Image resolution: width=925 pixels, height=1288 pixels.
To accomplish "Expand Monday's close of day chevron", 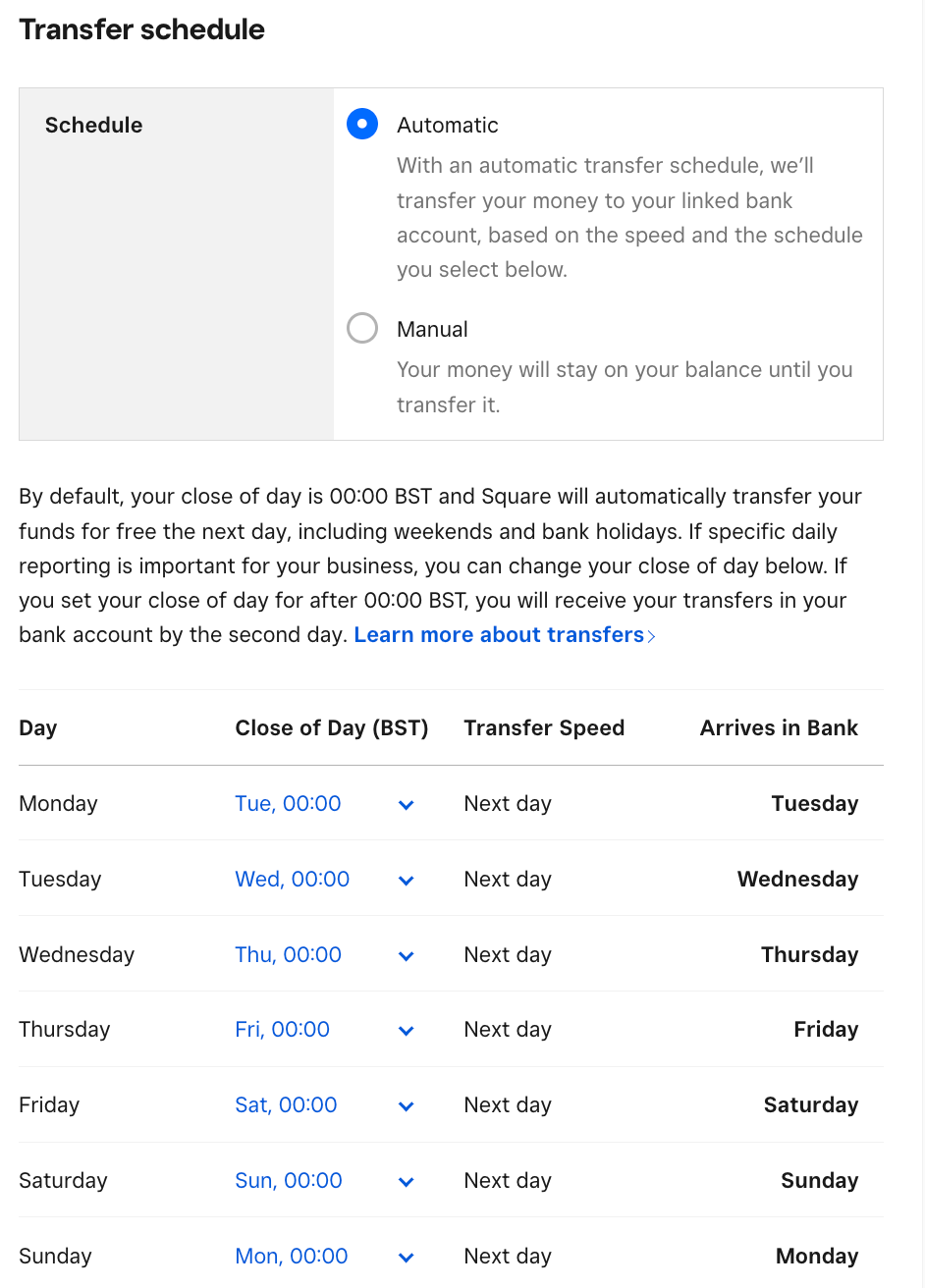I will pos(407,805).
